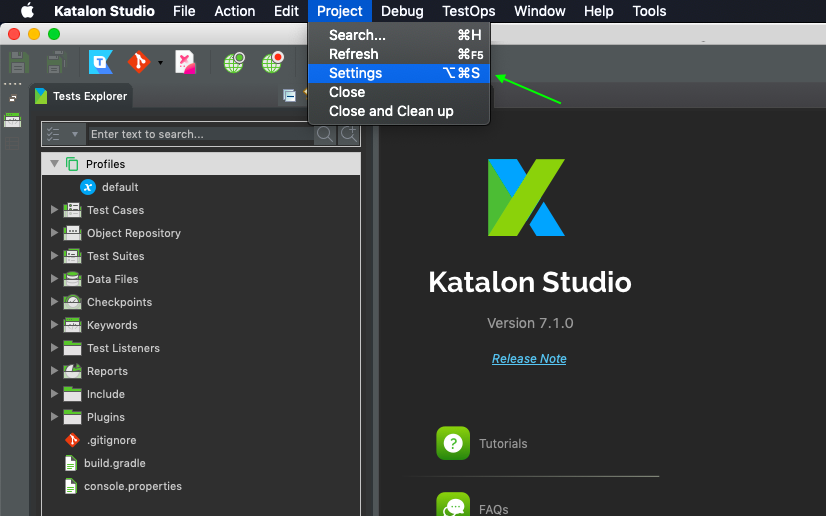The width and height of the screenshot is (826, 516).
Task: Click the Data Files database icon
Action: point(72,279)
